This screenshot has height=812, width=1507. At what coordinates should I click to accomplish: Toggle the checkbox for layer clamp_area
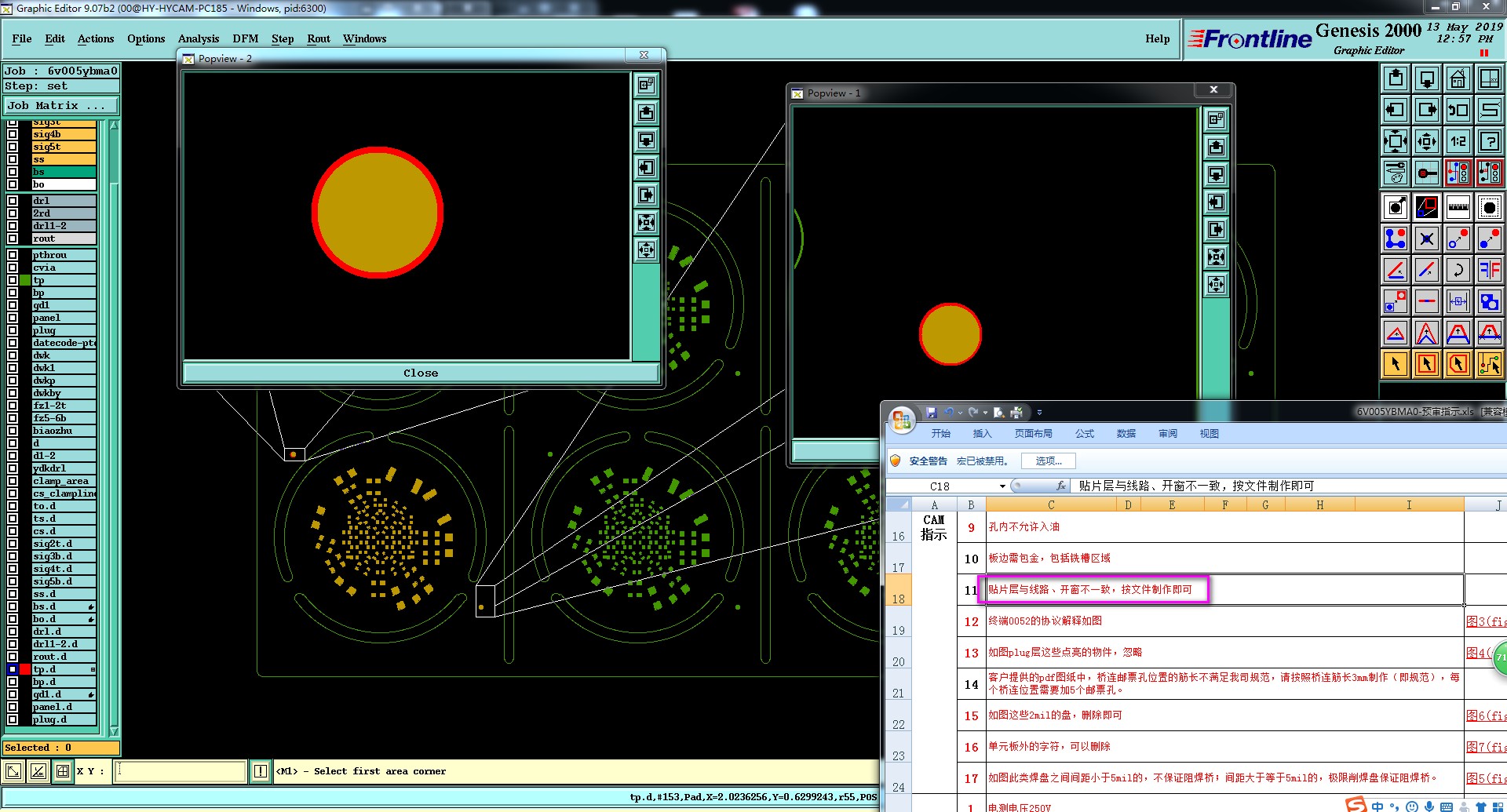(13, 481)
